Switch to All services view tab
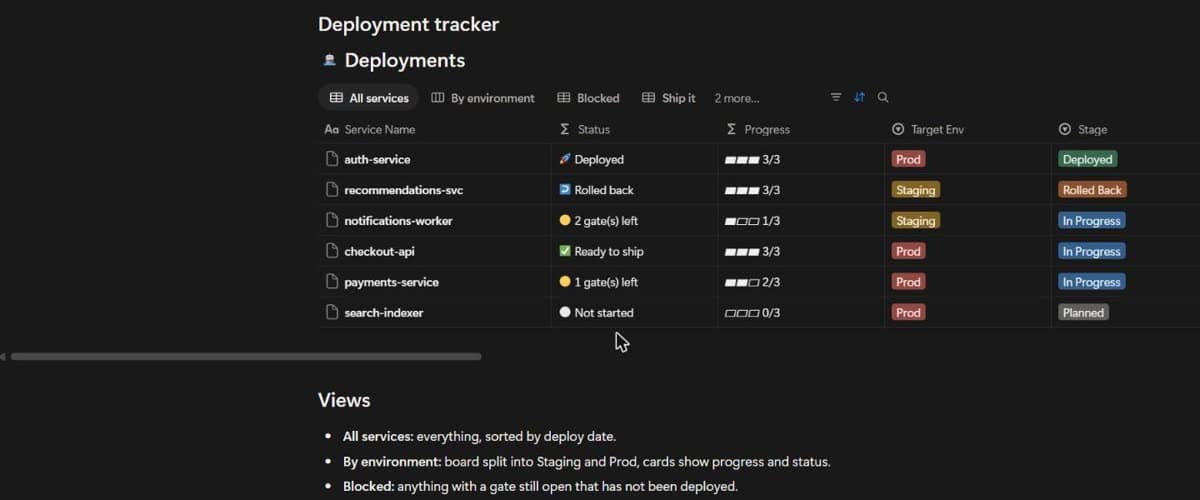Image resolution: width=1200 pixels, height=500 pixels. 369,98
